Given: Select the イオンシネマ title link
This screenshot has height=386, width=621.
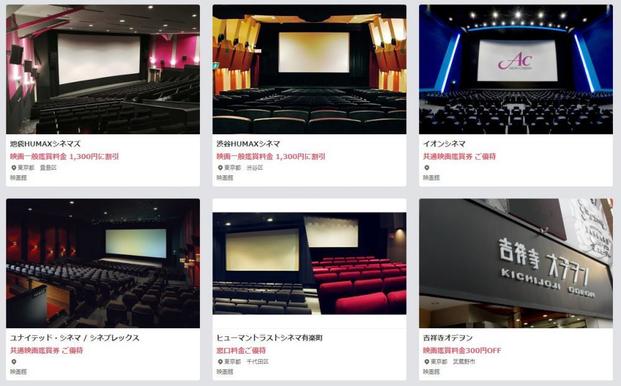Looking at the screenshot, I should click(444, 144).
